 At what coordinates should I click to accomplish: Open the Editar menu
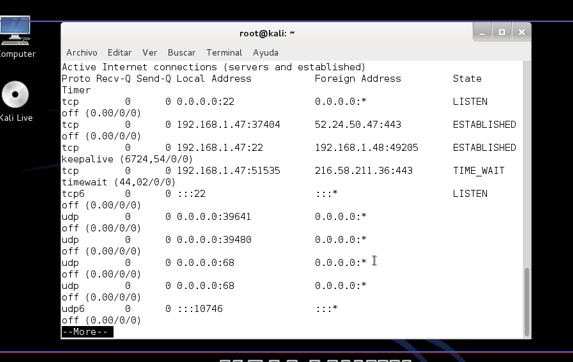coord(119,53)
